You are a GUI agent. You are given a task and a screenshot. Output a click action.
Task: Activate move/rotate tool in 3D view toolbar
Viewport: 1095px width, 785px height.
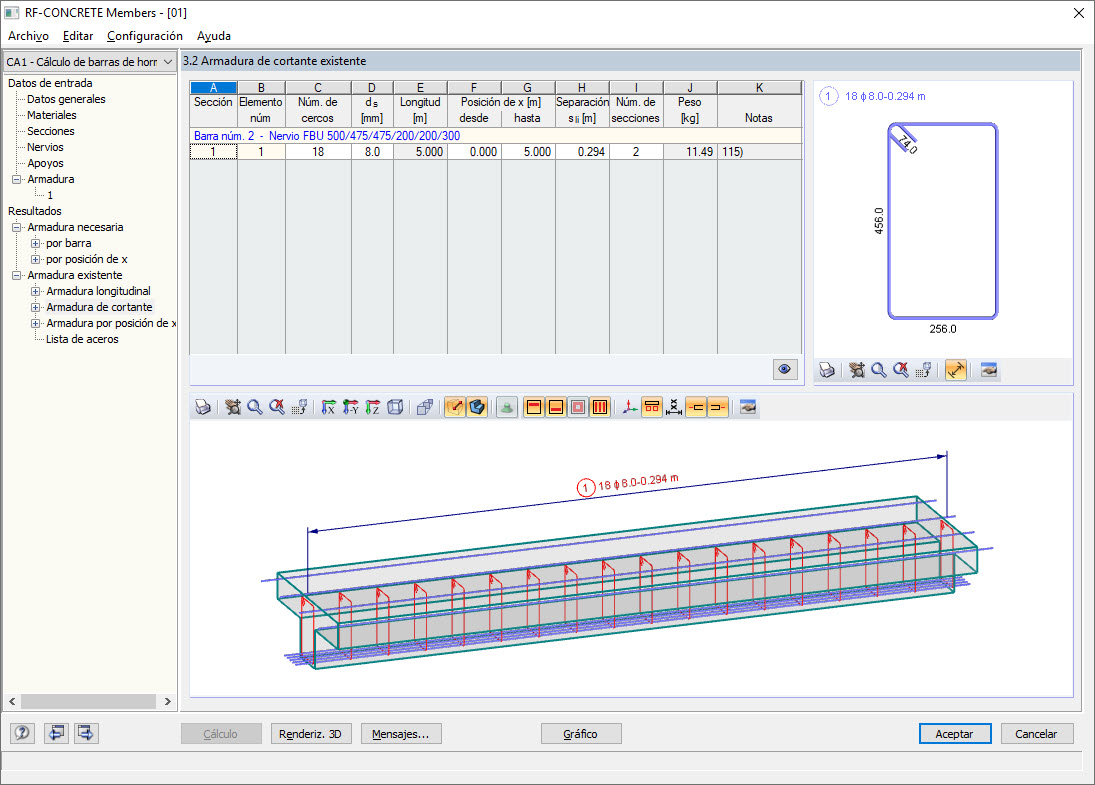pyautogui.click(x=233, y=407)
